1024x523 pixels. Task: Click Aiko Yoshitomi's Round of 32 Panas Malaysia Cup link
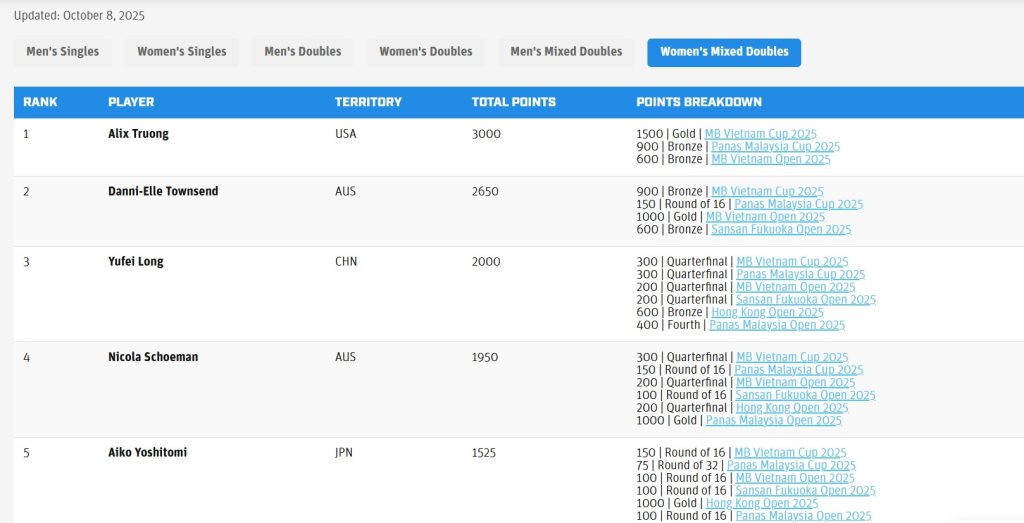tap(791, 465)
